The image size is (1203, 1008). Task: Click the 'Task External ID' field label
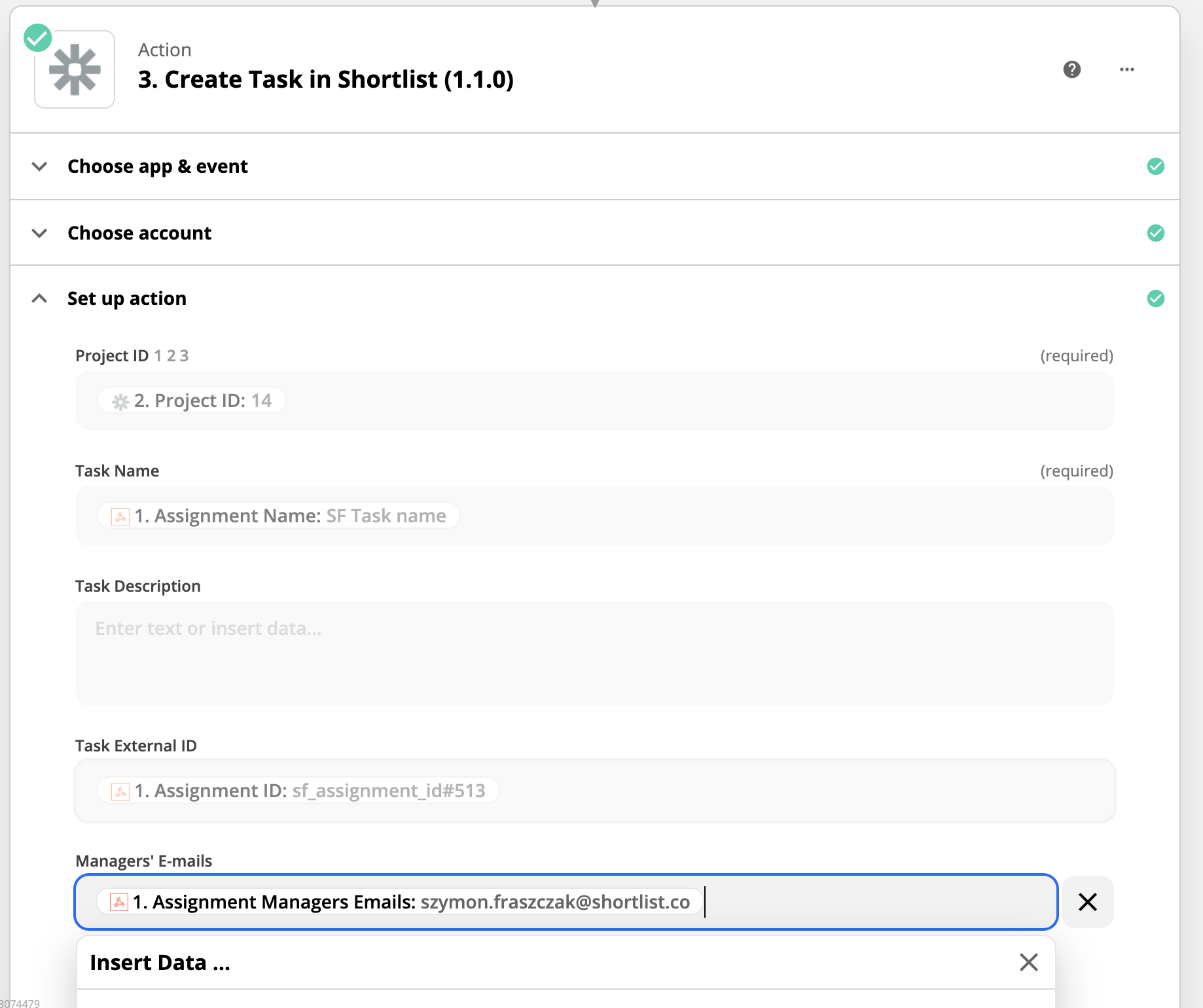tap(136, 746)
